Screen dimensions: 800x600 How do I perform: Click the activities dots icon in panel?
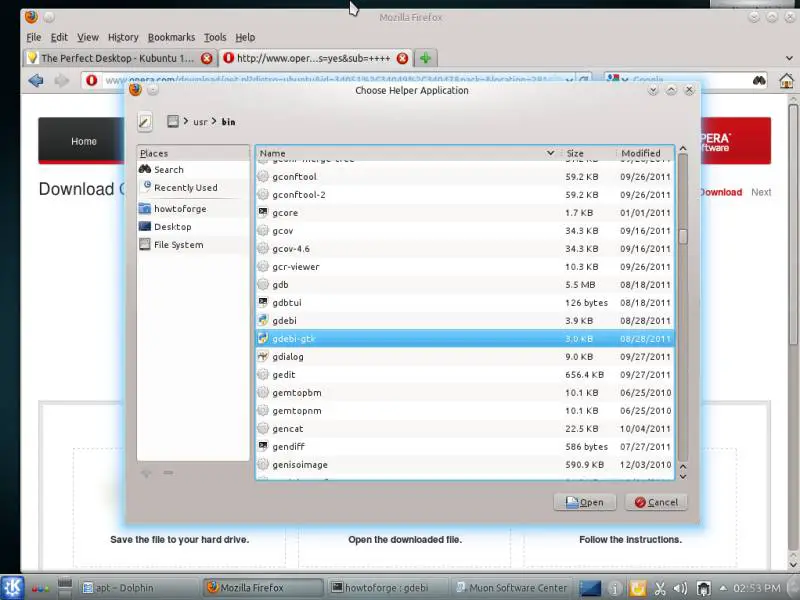click(40, 589)
